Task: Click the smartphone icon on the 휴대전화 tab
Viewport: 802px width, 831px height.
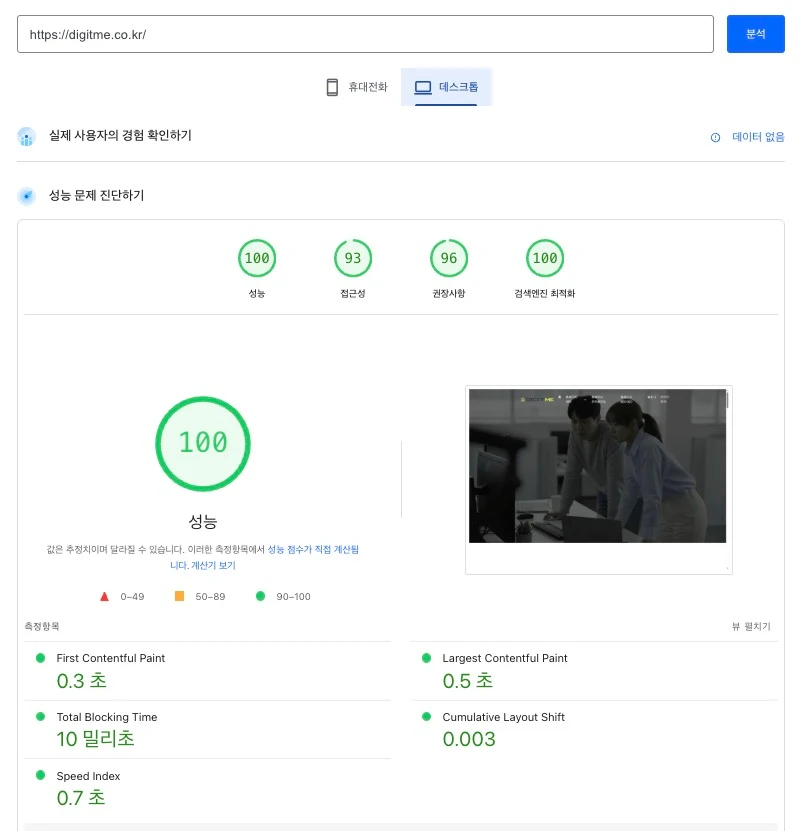Action: click(x=331, y=87)
